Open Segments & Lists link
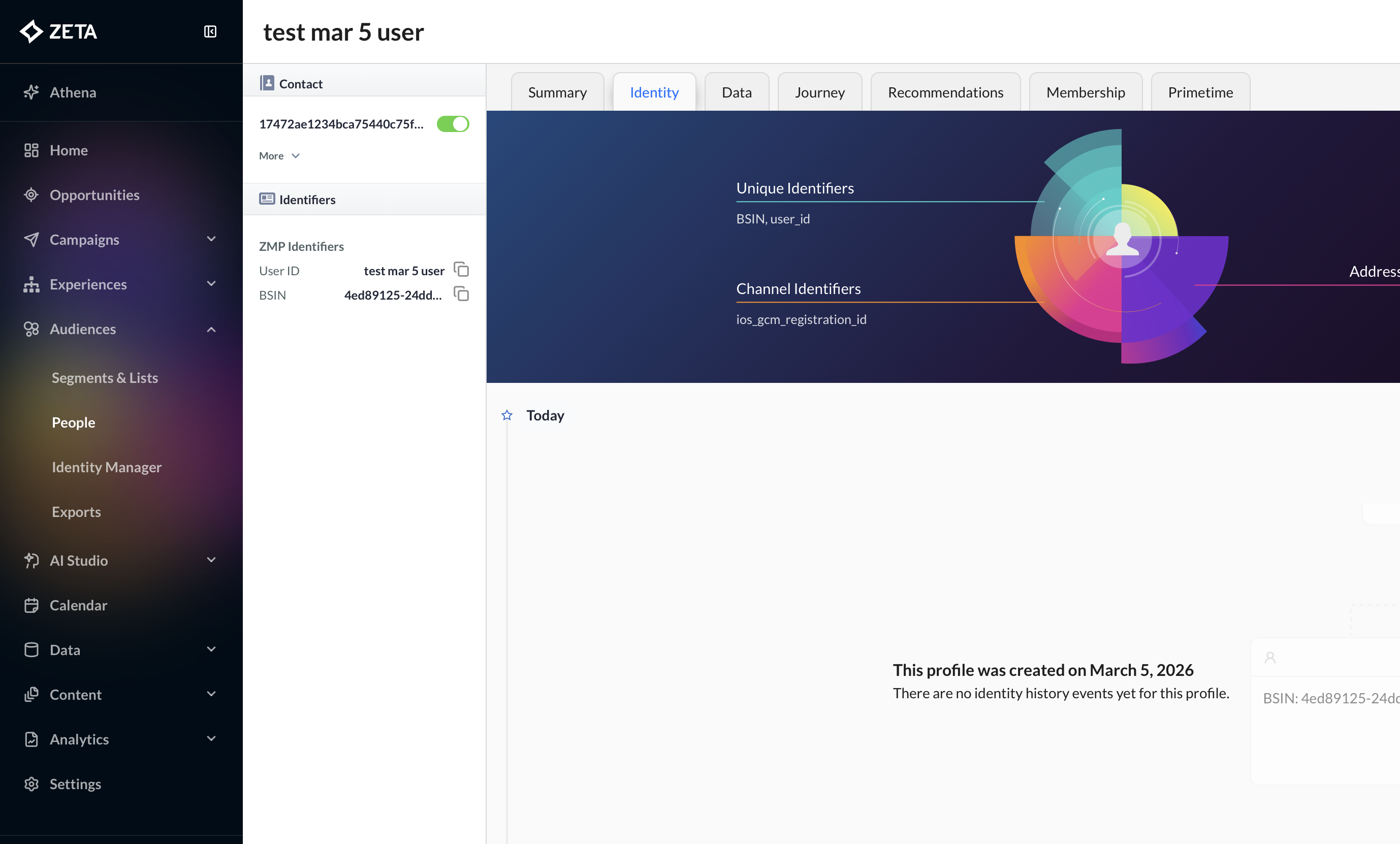 pos(105,378)
